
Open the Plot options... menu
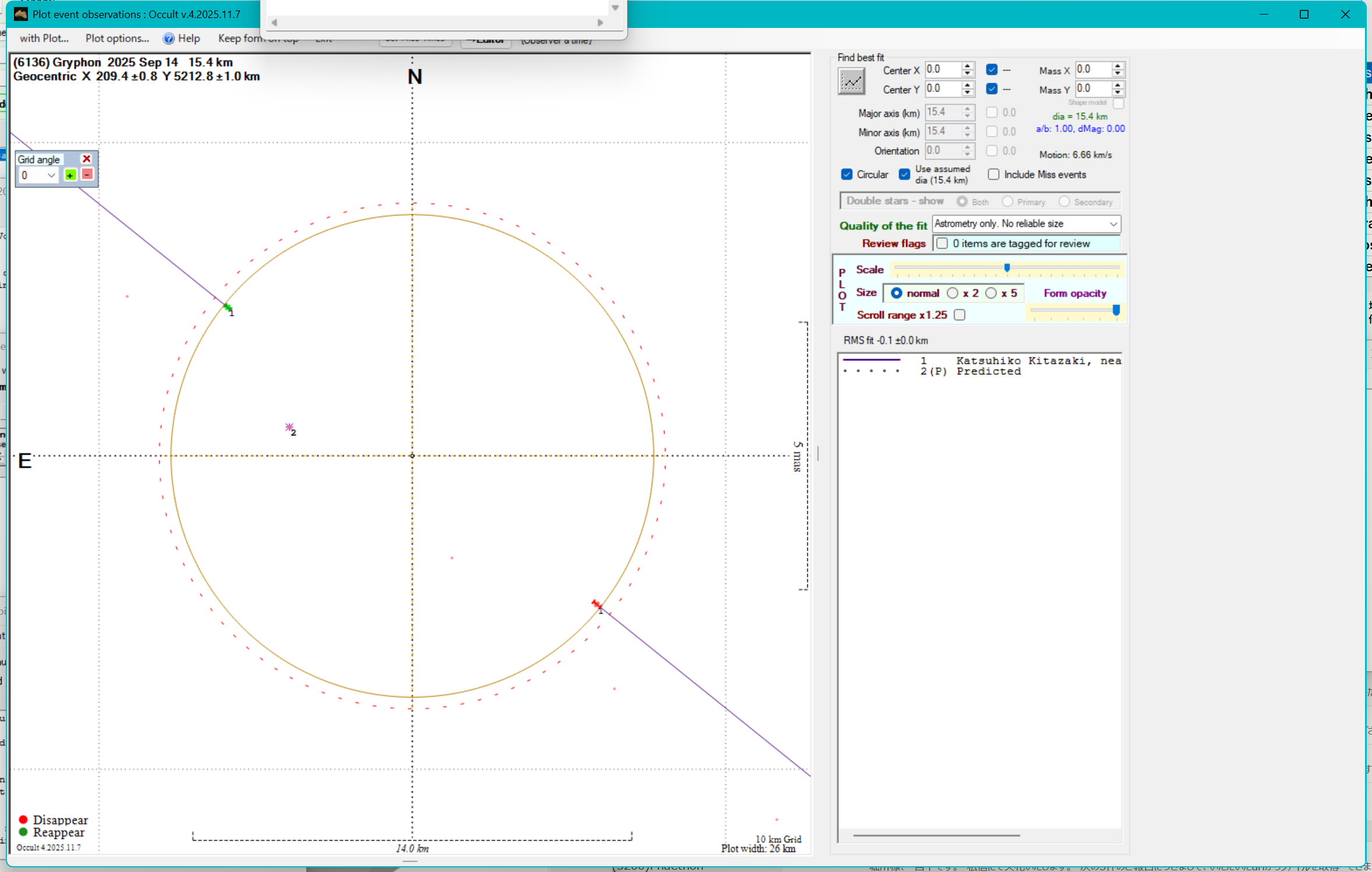tap(117, 38)
